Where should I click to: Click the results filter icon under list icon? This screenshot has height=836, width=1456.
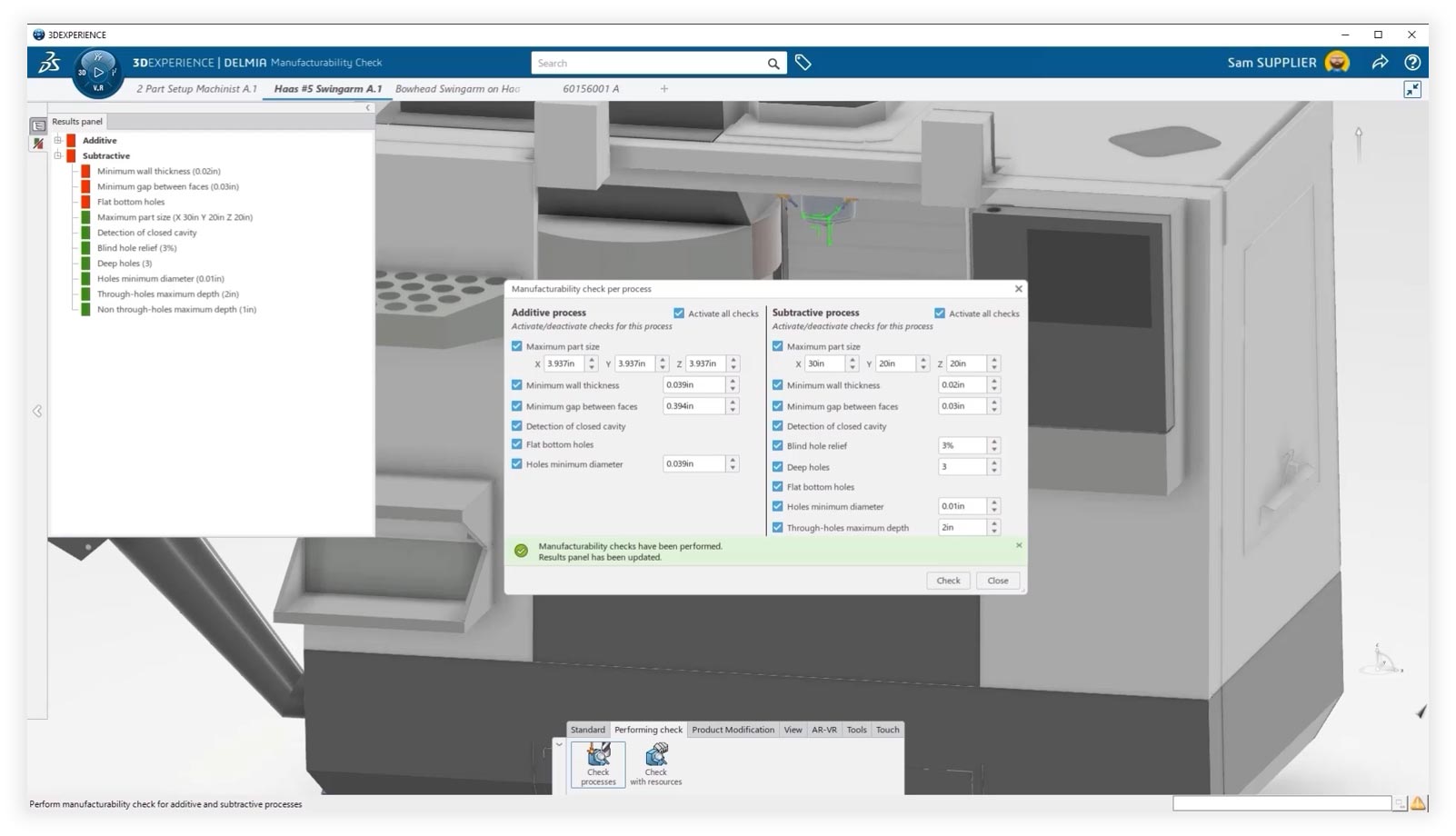[x=38, y=144]
